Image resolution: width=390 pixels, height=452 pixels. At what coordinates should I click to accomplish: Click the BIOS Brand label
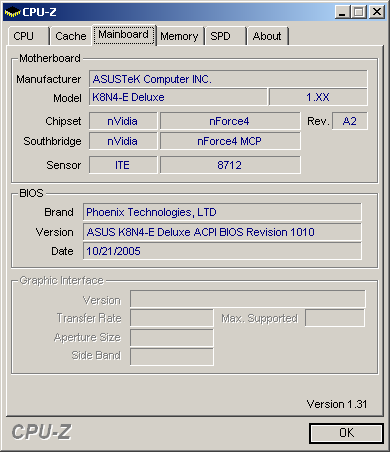pyautogui.click(x=59, y=212)
